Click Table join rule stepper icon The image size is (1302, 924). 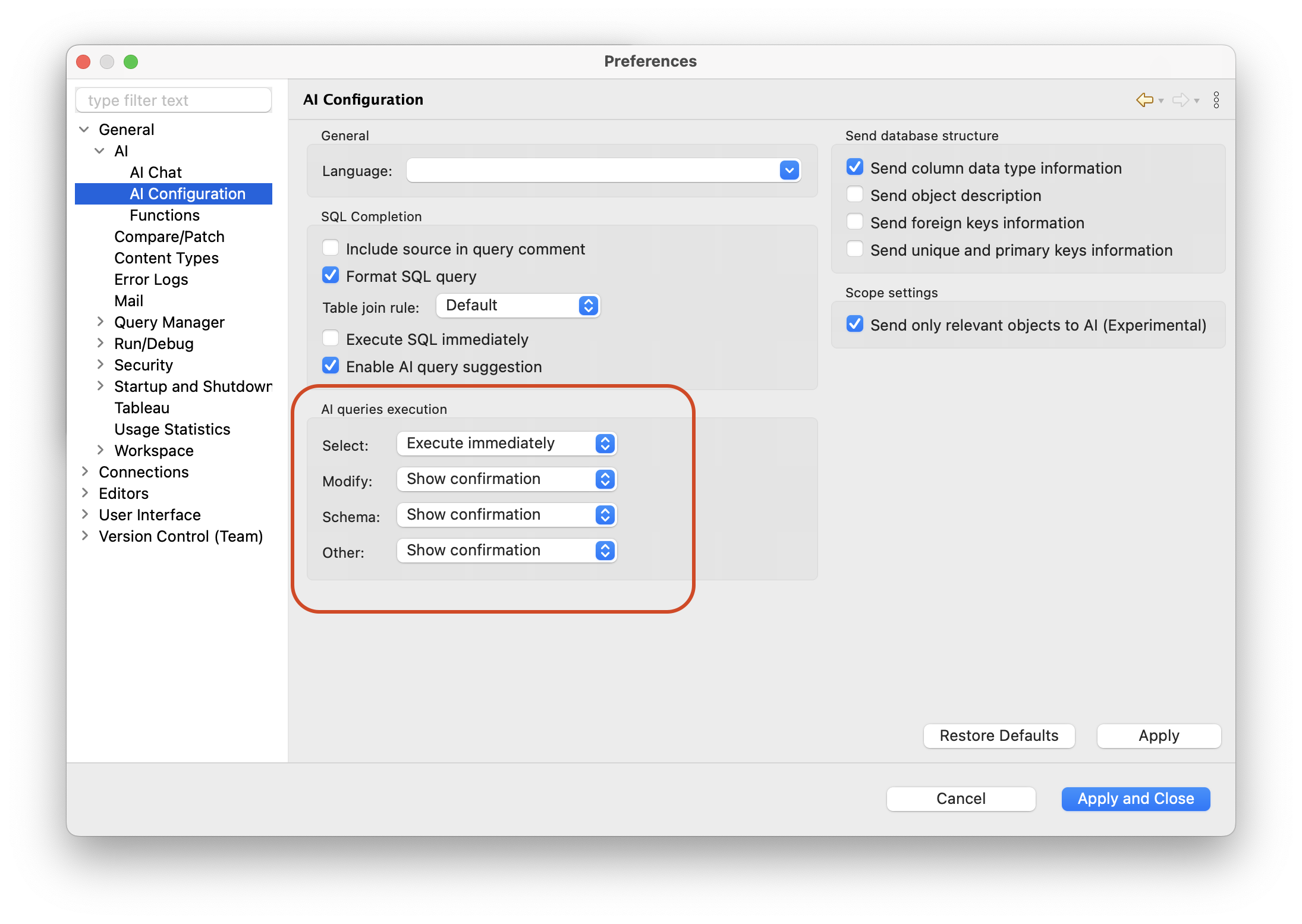[588, 306]
